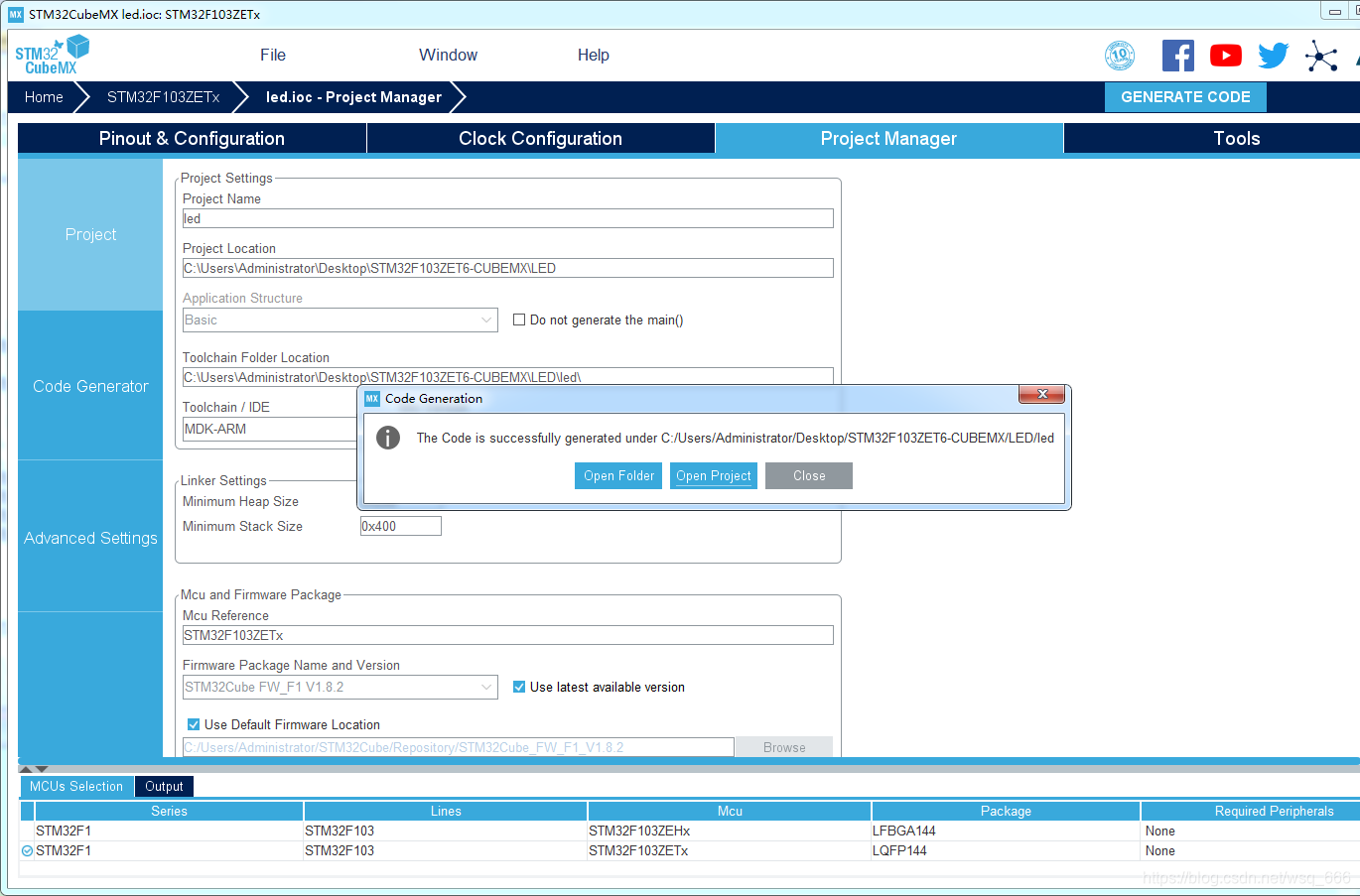
Task: Click the GENERATE CODE button
Action: coord(1185,97)
